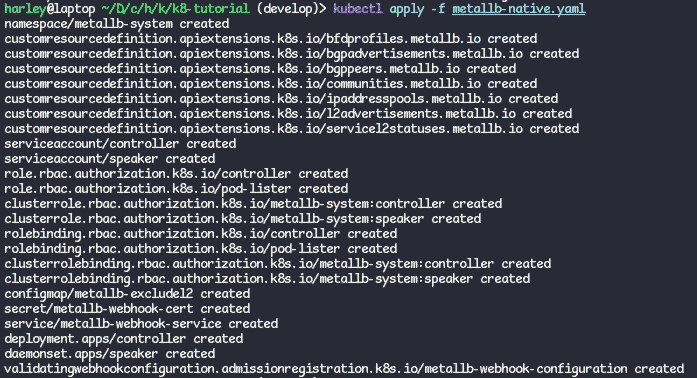Click the communities.metallb.io output line
This screenshot has width=697, height=378.
click(x=271, y=84)
